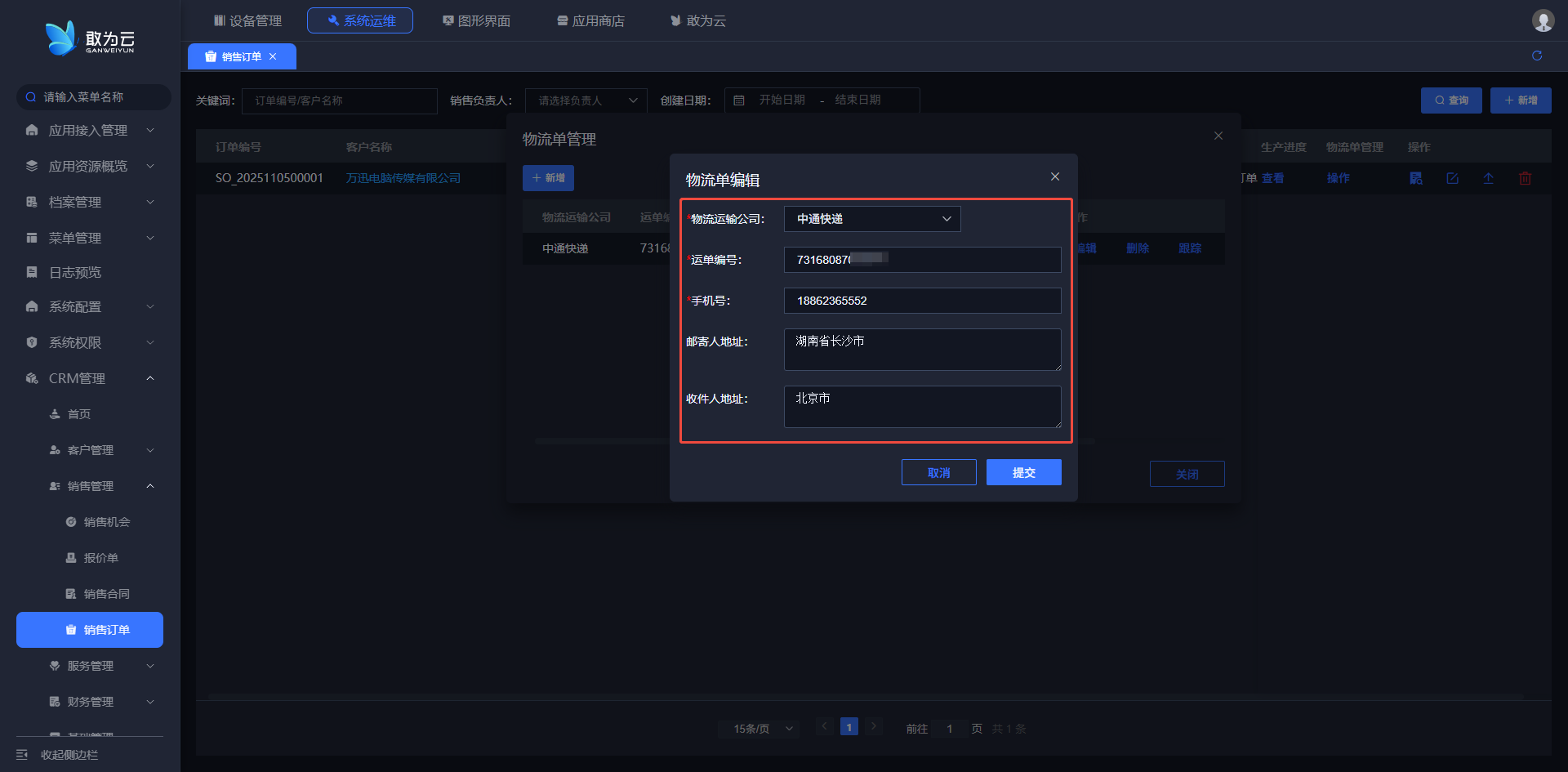Expand the 应用接入管理 sidebar menu
Screen dimensions: 1568x772
88,131
